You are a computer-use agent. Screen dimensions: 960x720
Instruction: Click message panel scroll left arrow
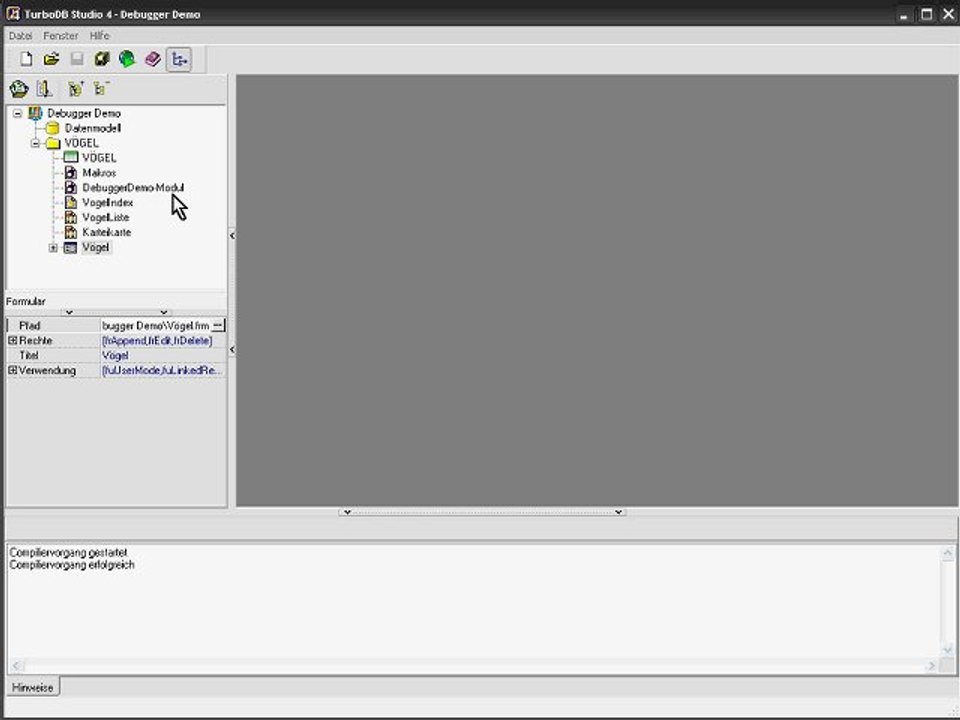coord(16,665)
